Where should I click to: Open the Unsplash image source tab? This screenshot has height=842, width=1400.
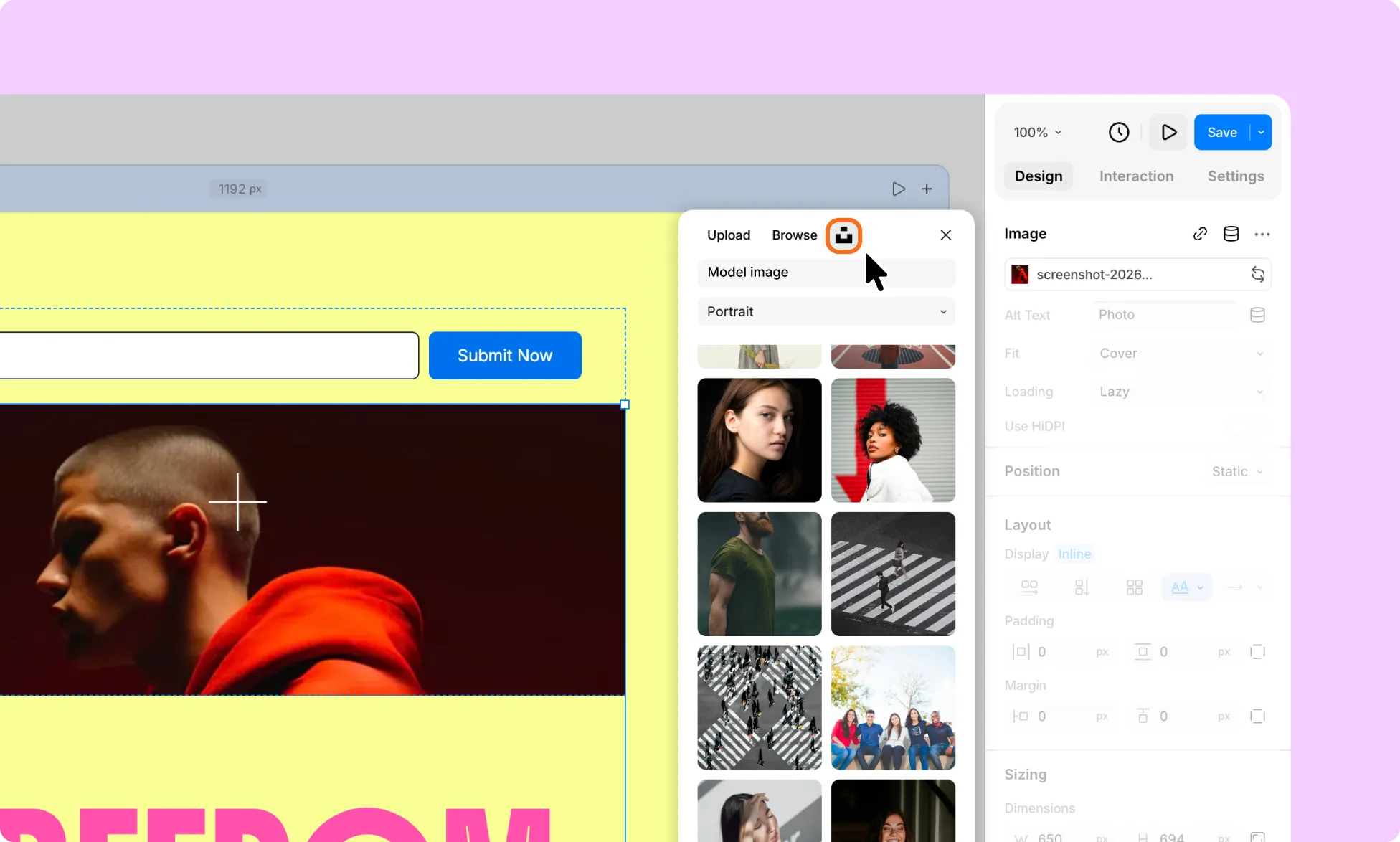point(843,235)
